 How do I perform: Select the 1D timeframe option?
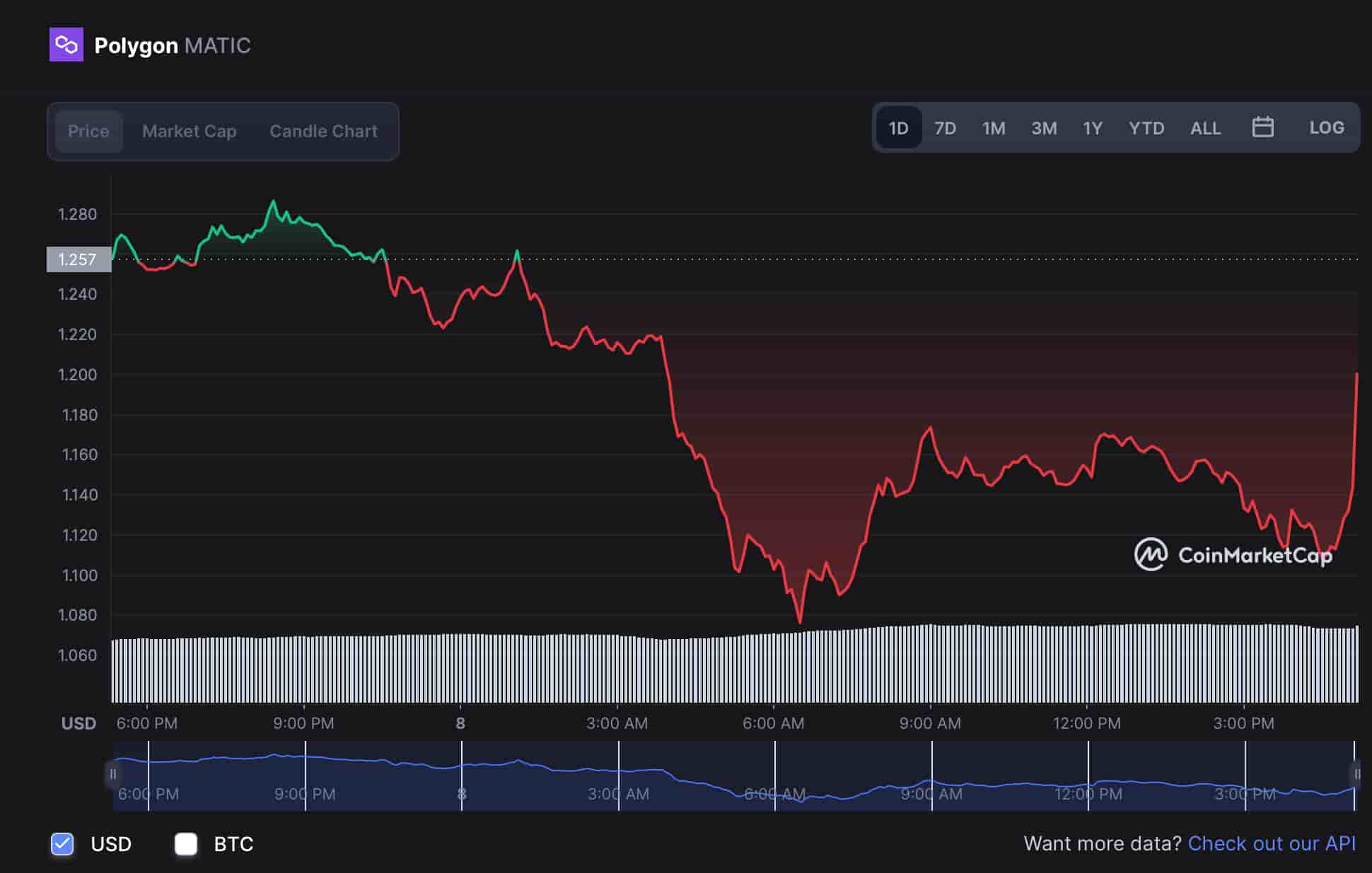[897, 127]
